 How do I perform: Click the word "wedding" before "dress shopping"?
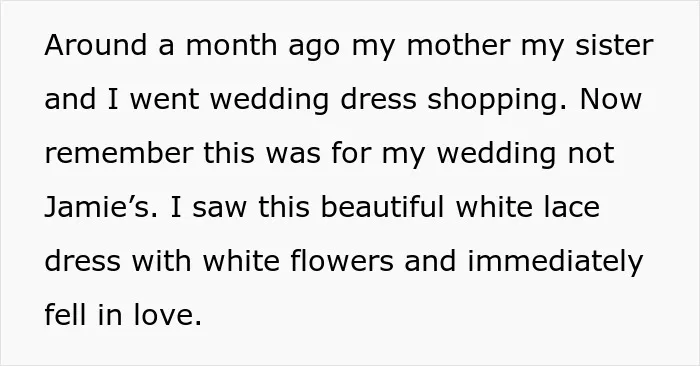click(x=269, y=99)
